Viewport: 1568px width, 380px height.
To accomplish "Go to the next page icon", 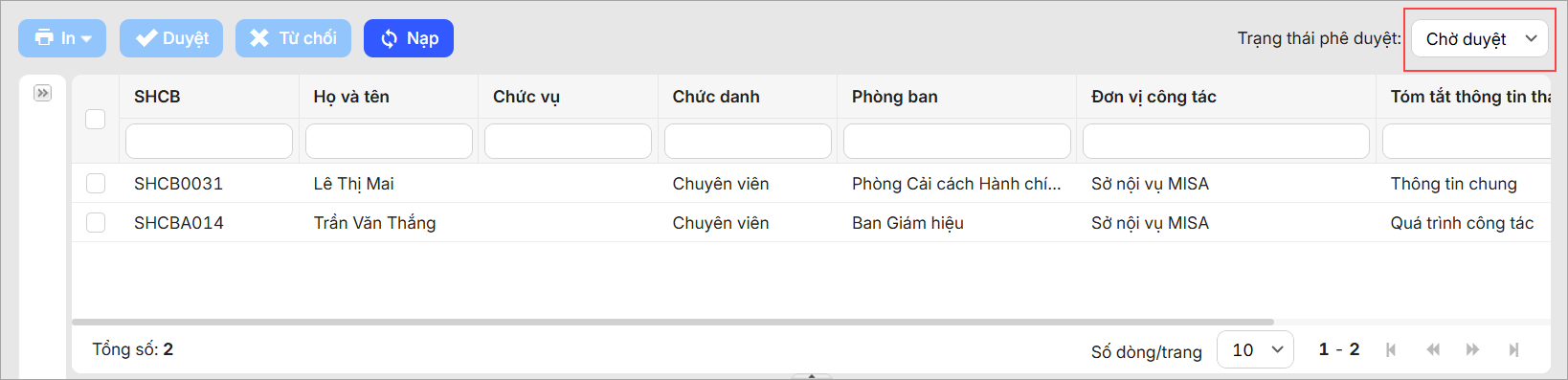I will click(1472, 349).
